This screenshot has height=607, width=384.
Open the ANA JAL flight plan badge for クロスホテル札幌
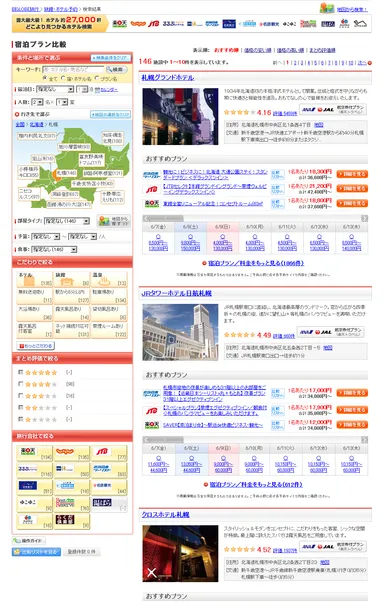[333, 546]
